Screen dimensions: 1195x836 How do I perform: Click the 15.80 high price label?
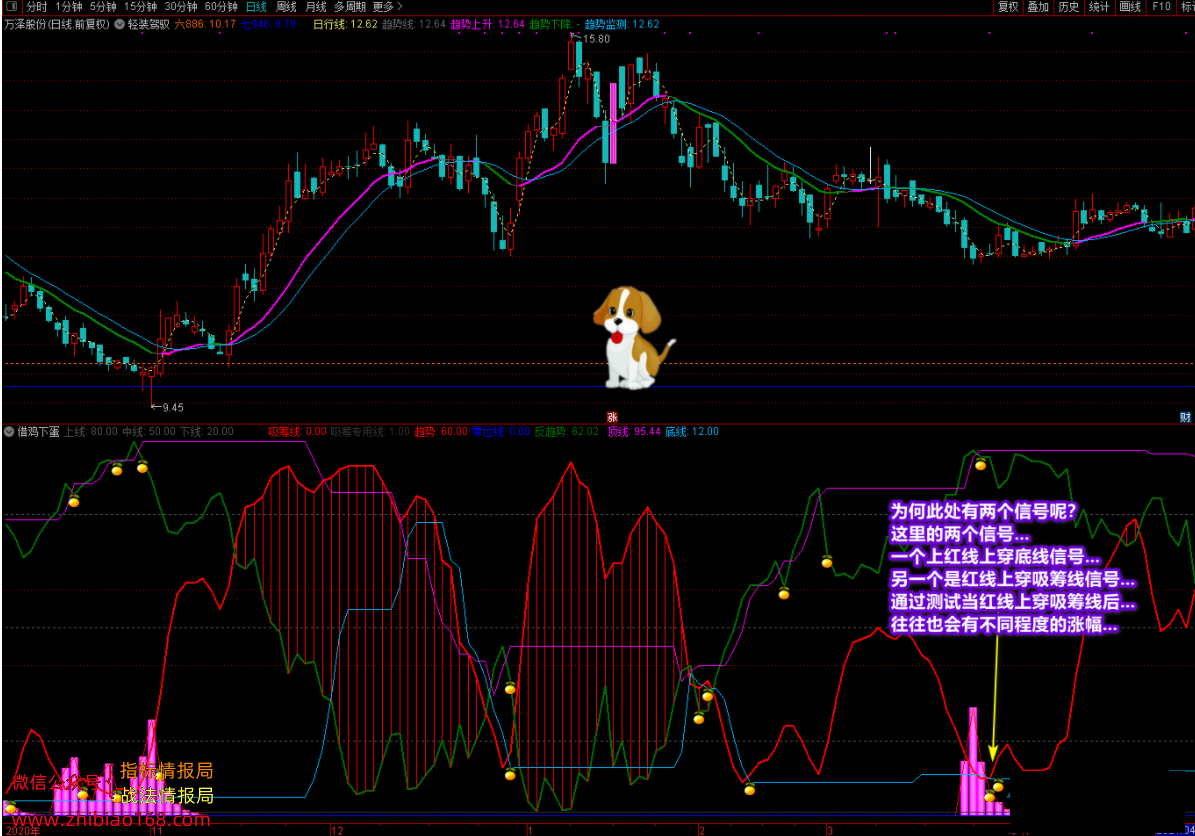(x=596, y=39)
